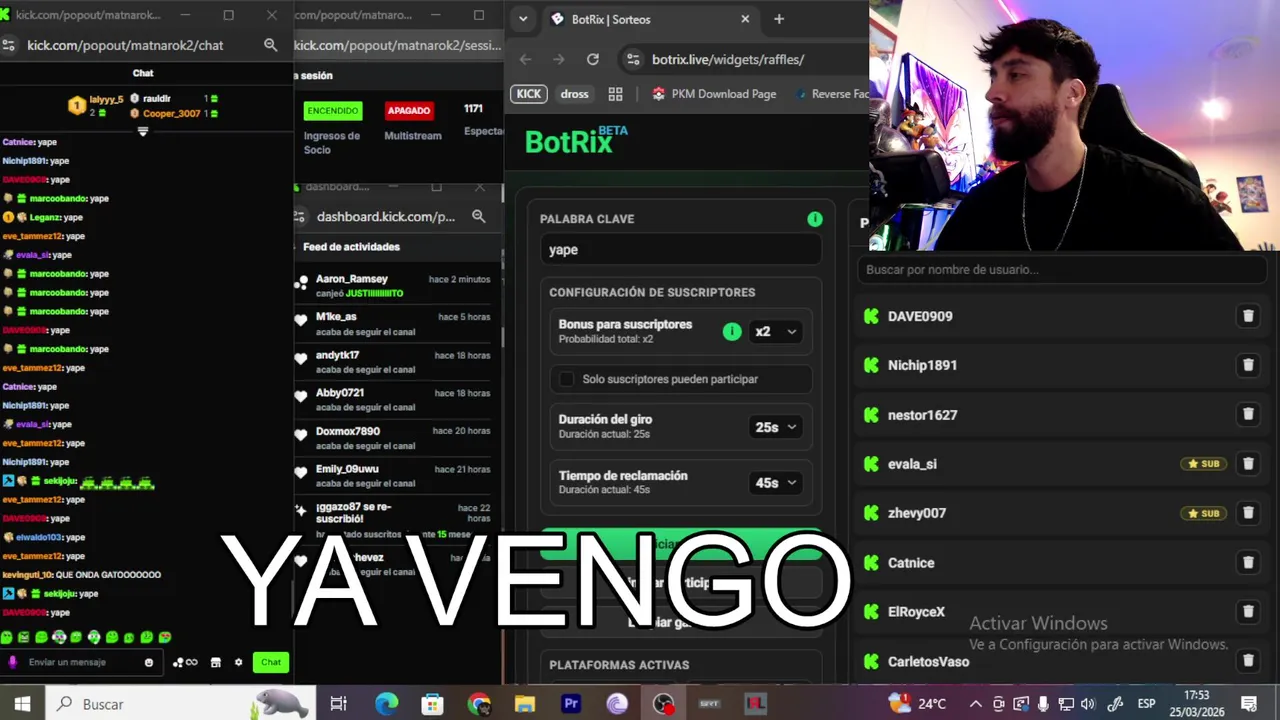
Task: Open the Windows Start menu
Action: (22, 704)
